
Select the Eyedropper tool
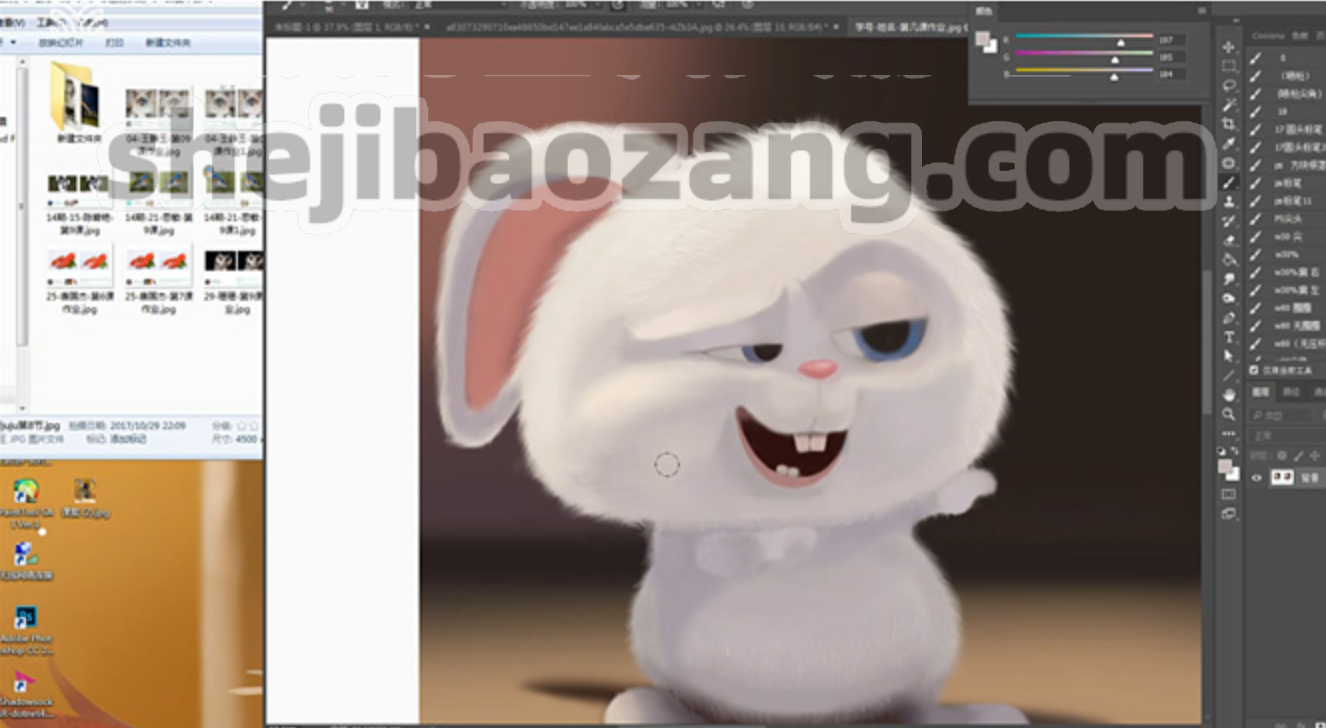[1229, 144]
